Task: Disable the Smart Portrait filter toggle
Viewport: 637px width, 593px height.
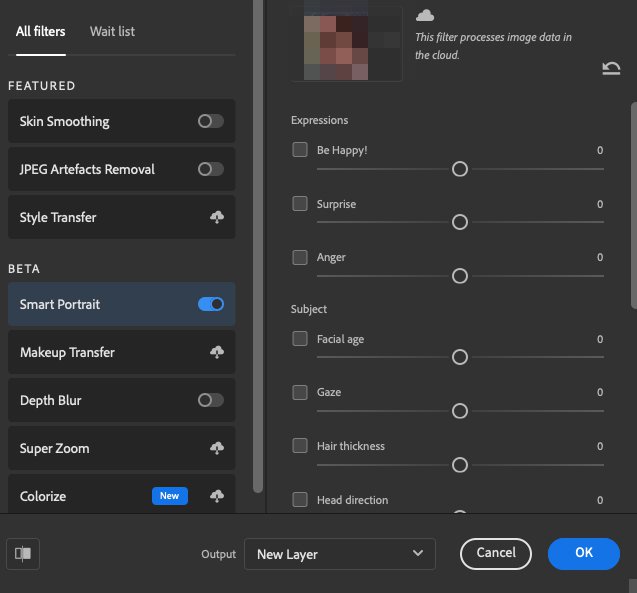Action: tap(210, 304)
